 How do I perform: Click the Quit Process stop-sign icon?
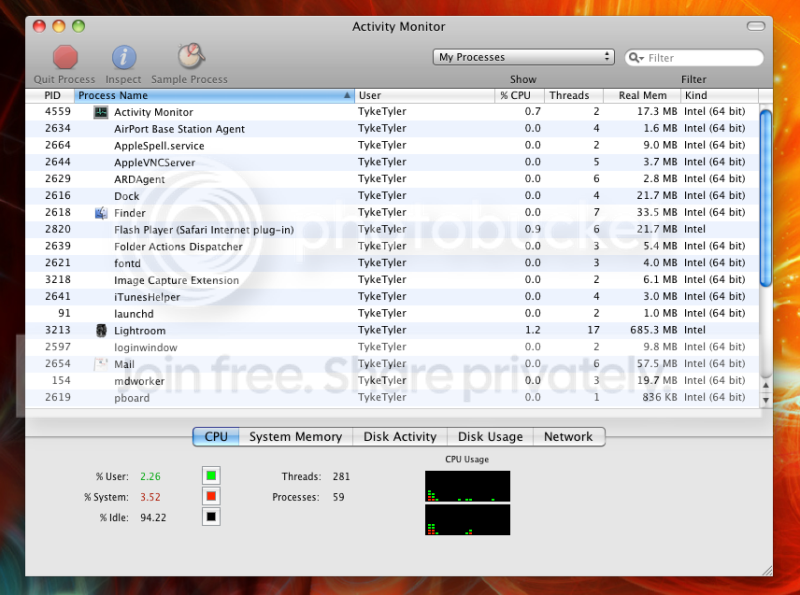click(63, 57)
